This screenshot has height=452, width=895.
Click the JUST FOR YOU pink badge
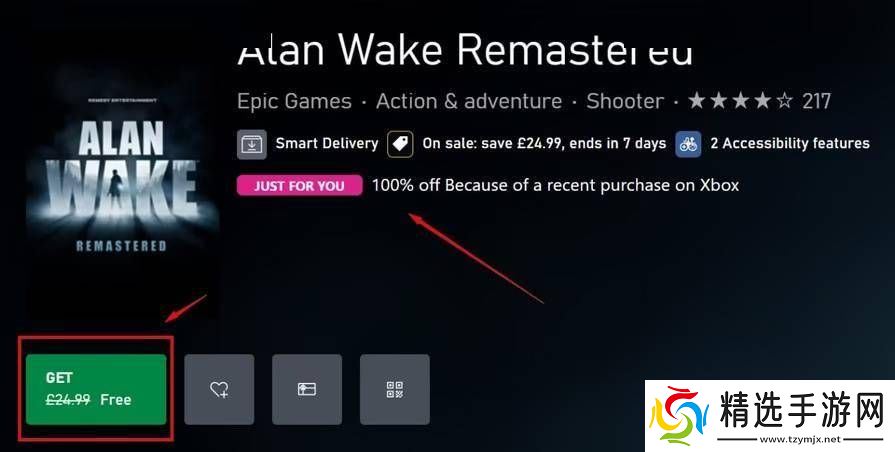300,185
